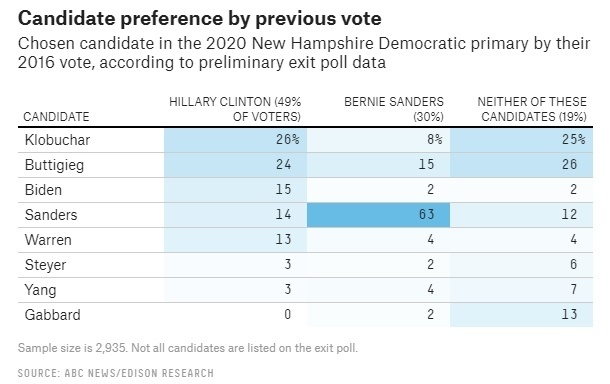
Task: Click the dark blue 63 cell
Action: pyautogui.click(x=378, y=215)
